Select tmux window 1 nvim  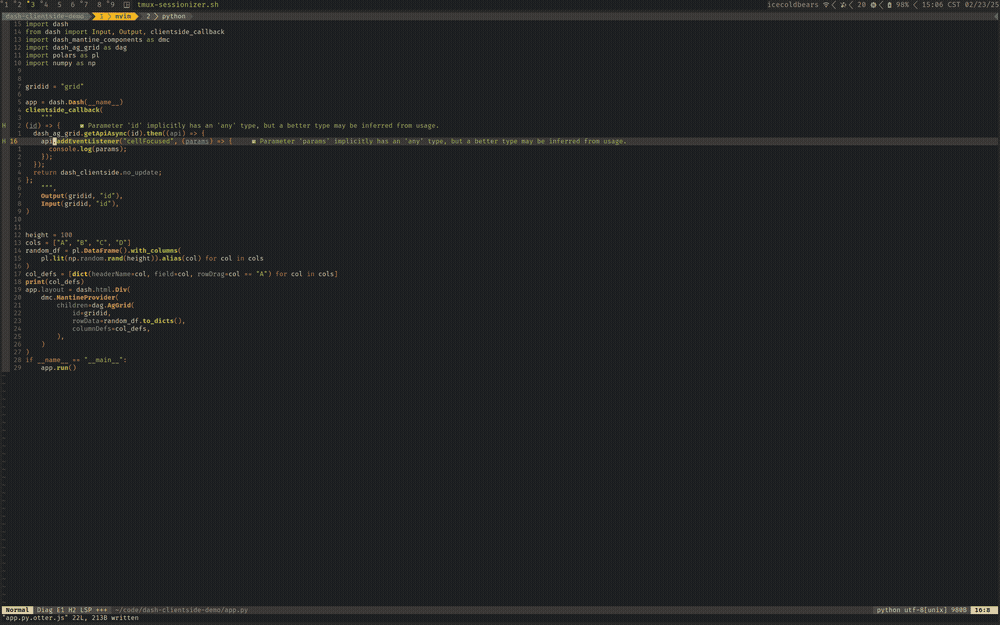click(115, 16)
